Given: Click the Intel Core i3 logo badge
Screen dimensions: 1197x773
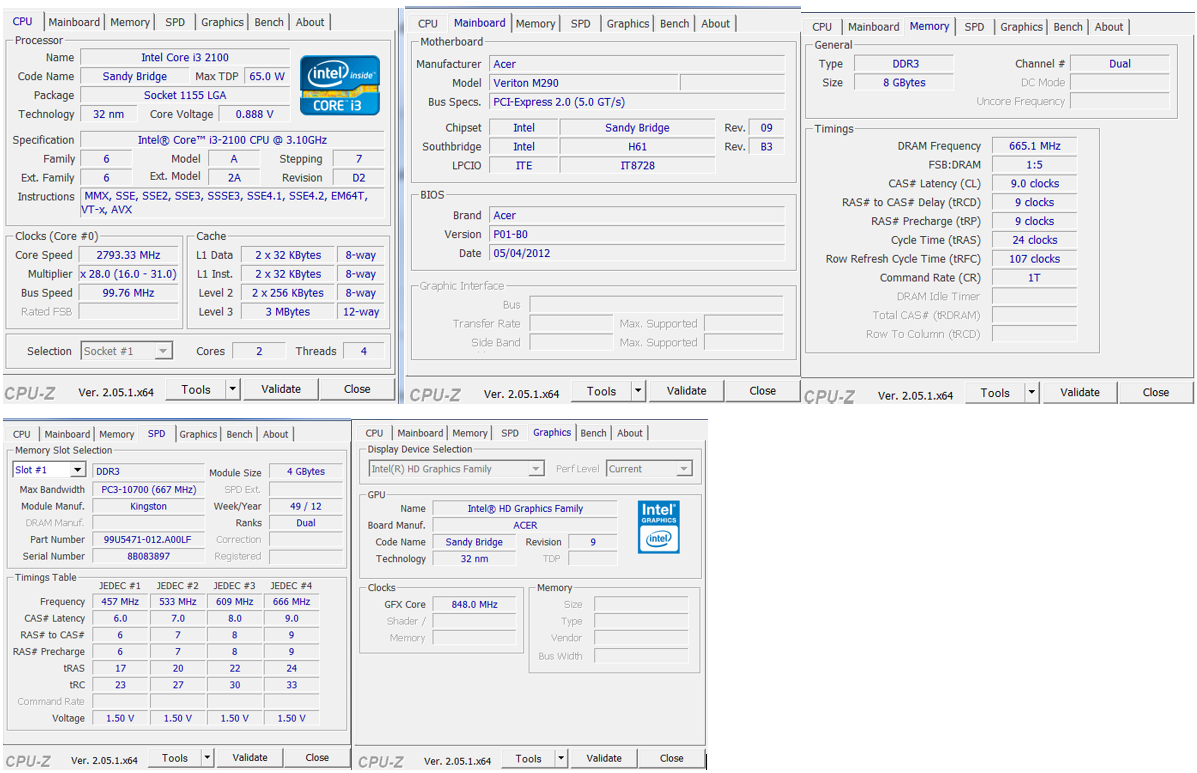Looking at the screenshot, I should (340, 85).
